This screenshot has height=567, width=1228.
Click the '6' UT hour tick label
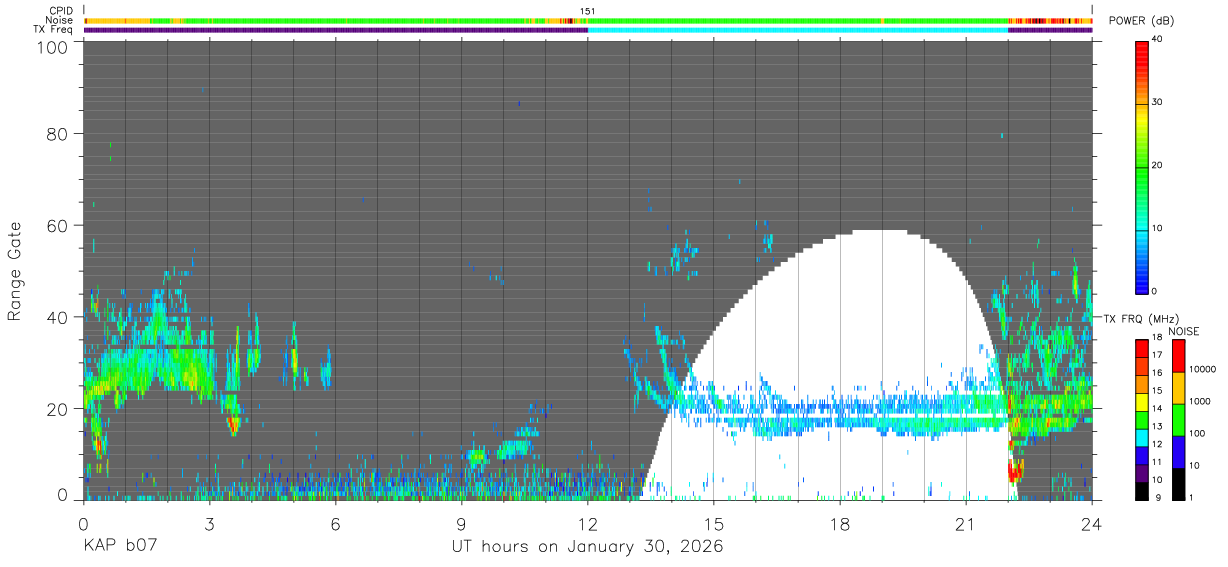click(336, 524)
